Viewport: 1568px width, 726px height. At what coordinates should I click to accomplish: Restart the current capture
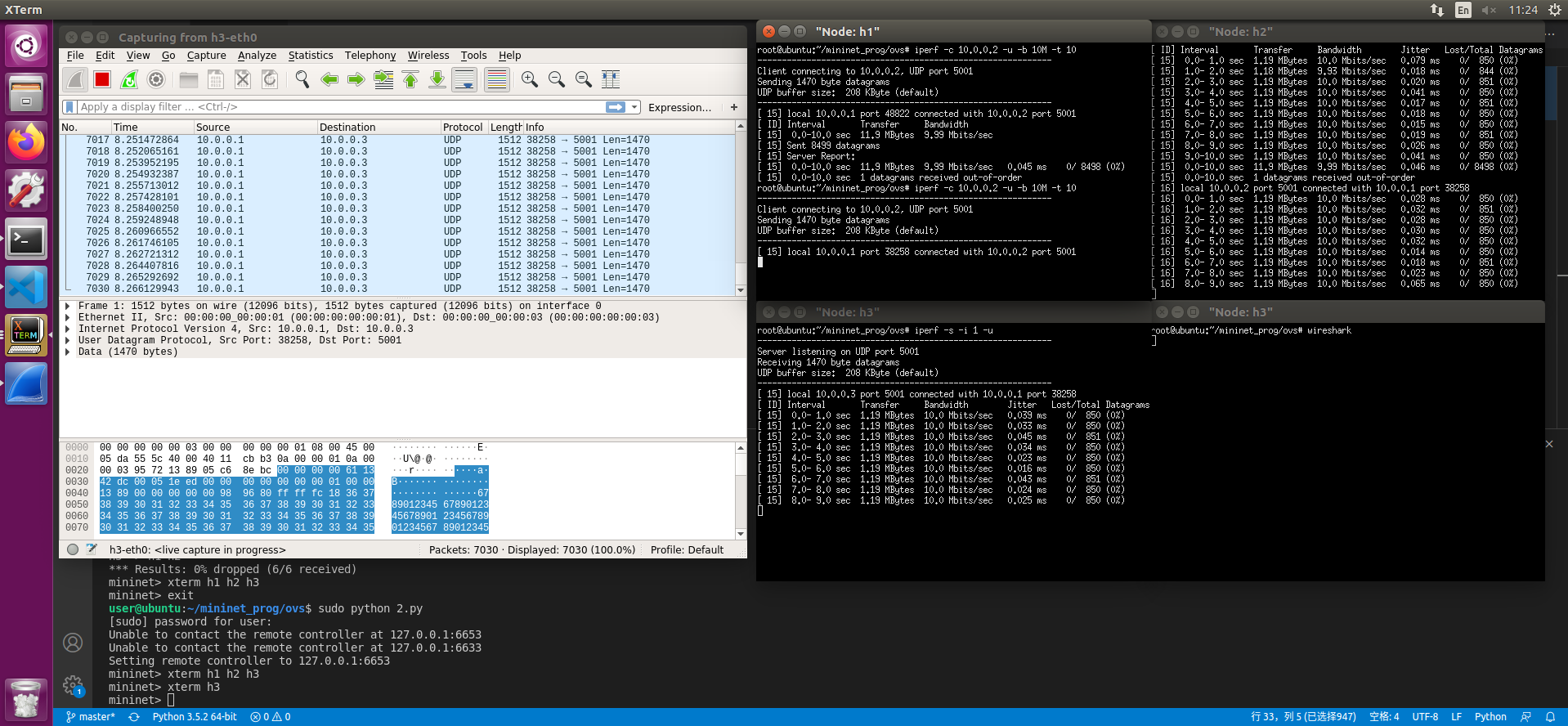(x=129, y=79)
